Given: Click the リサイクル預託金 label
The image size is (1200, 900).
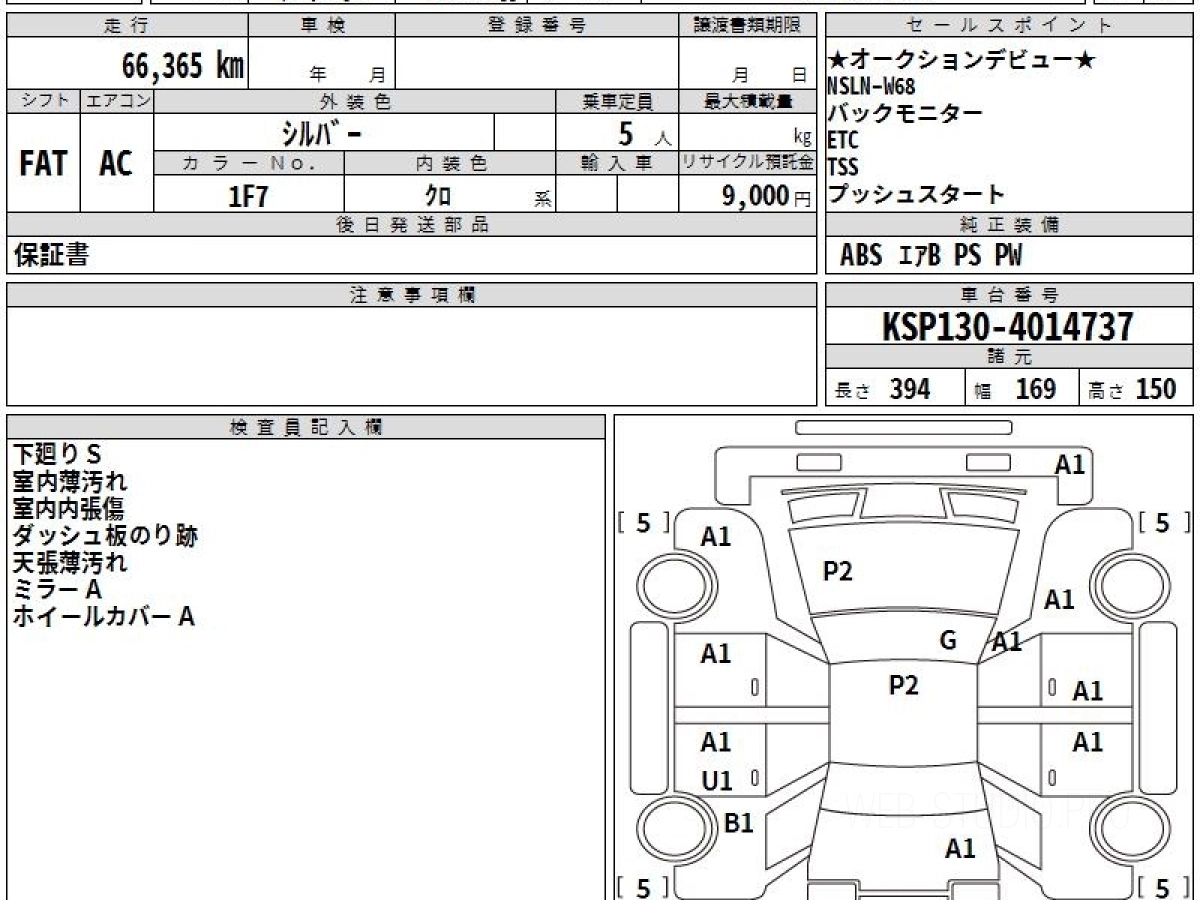Looking at the screenshot, I should (747, 163).
